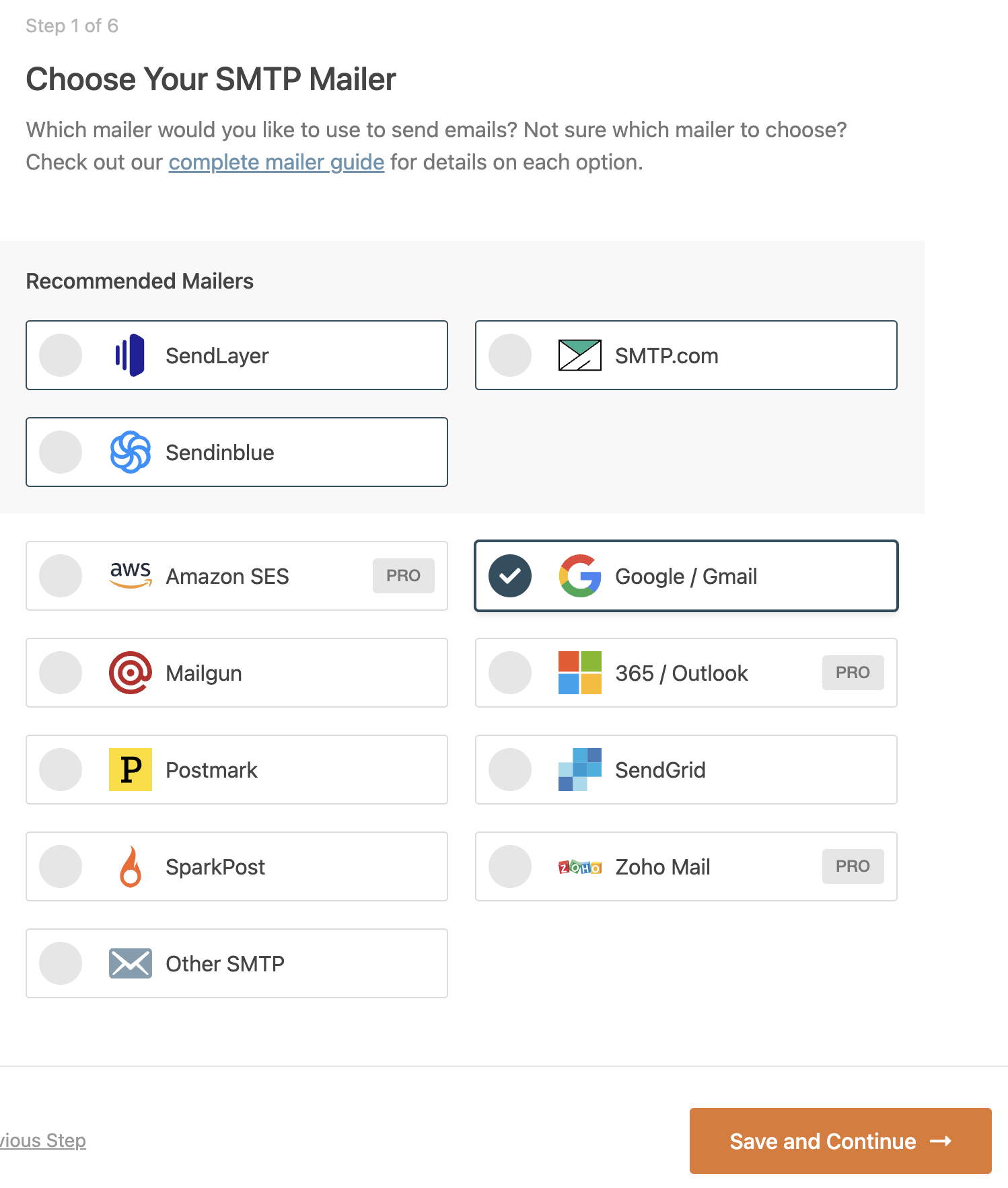Click the Choose Your SMTP Mailer heading

coord(211,79)
